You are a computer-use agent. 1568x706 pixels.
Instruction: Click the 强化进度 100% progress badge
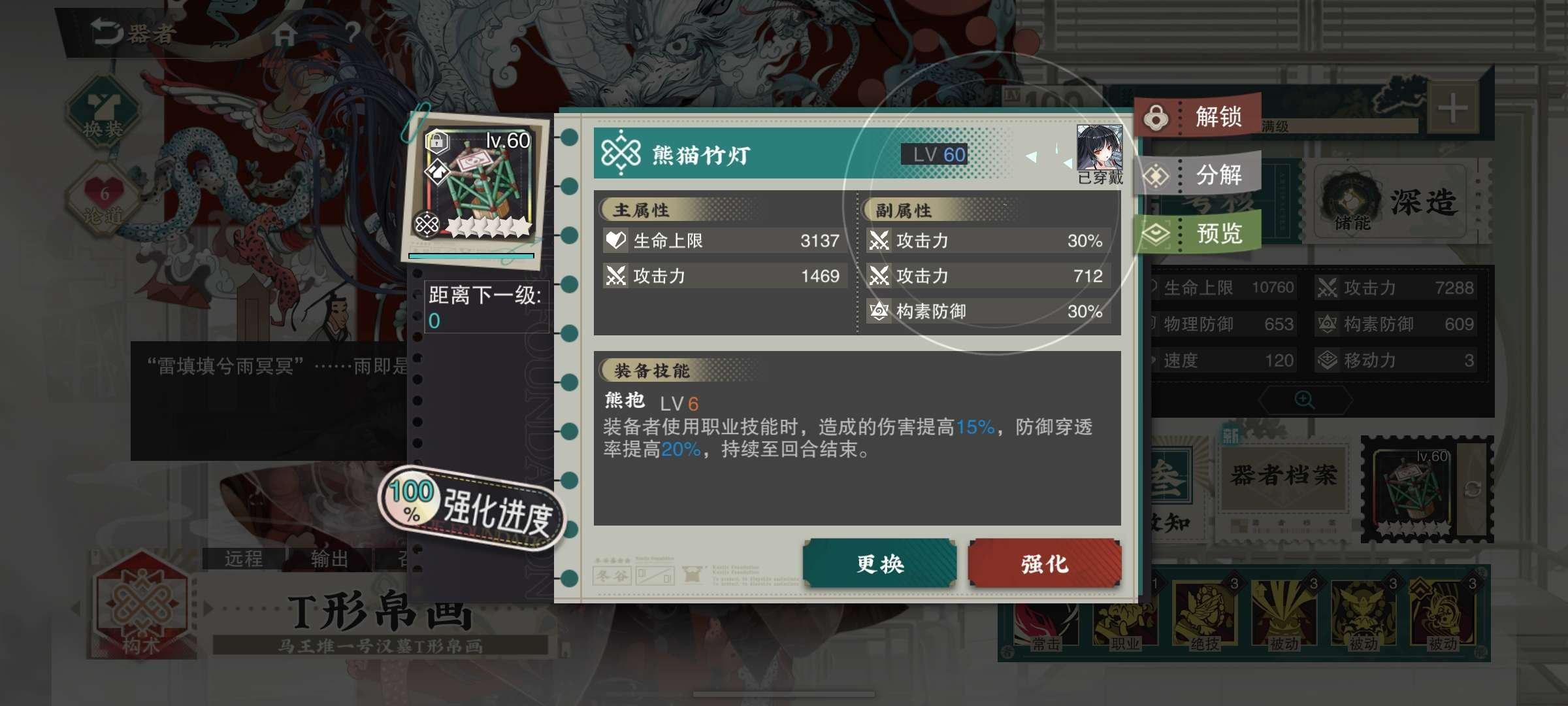[x=472, y=508]
